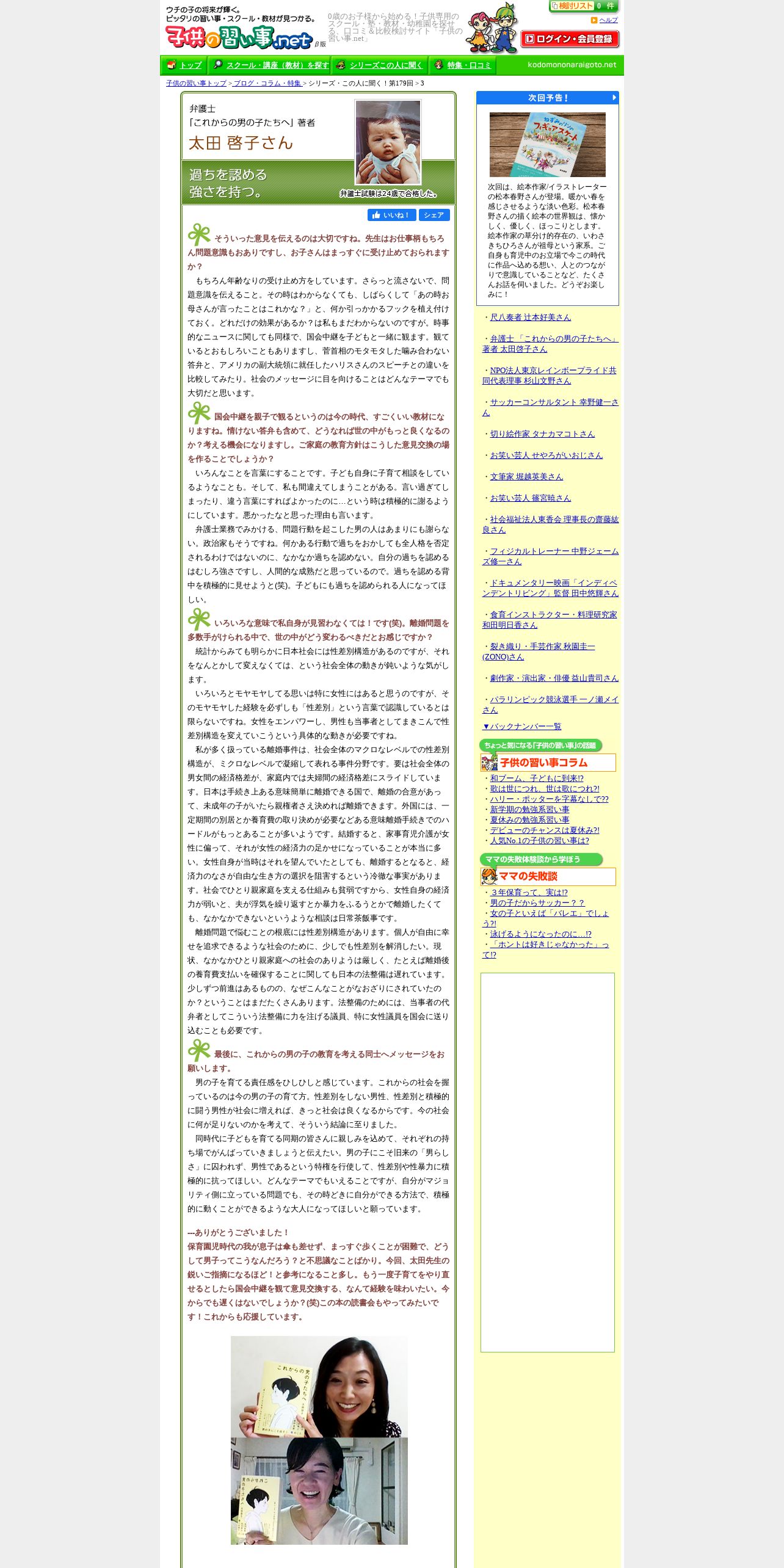
Task: Open column 歌は世につれ、世は歌につれ?!
Action: [x=545, y=789]
